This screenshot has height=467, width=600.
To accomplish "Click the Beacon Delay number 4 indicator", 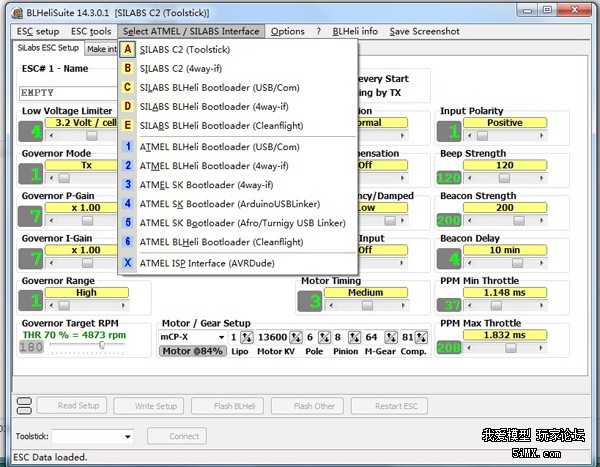I will point(449,258).
